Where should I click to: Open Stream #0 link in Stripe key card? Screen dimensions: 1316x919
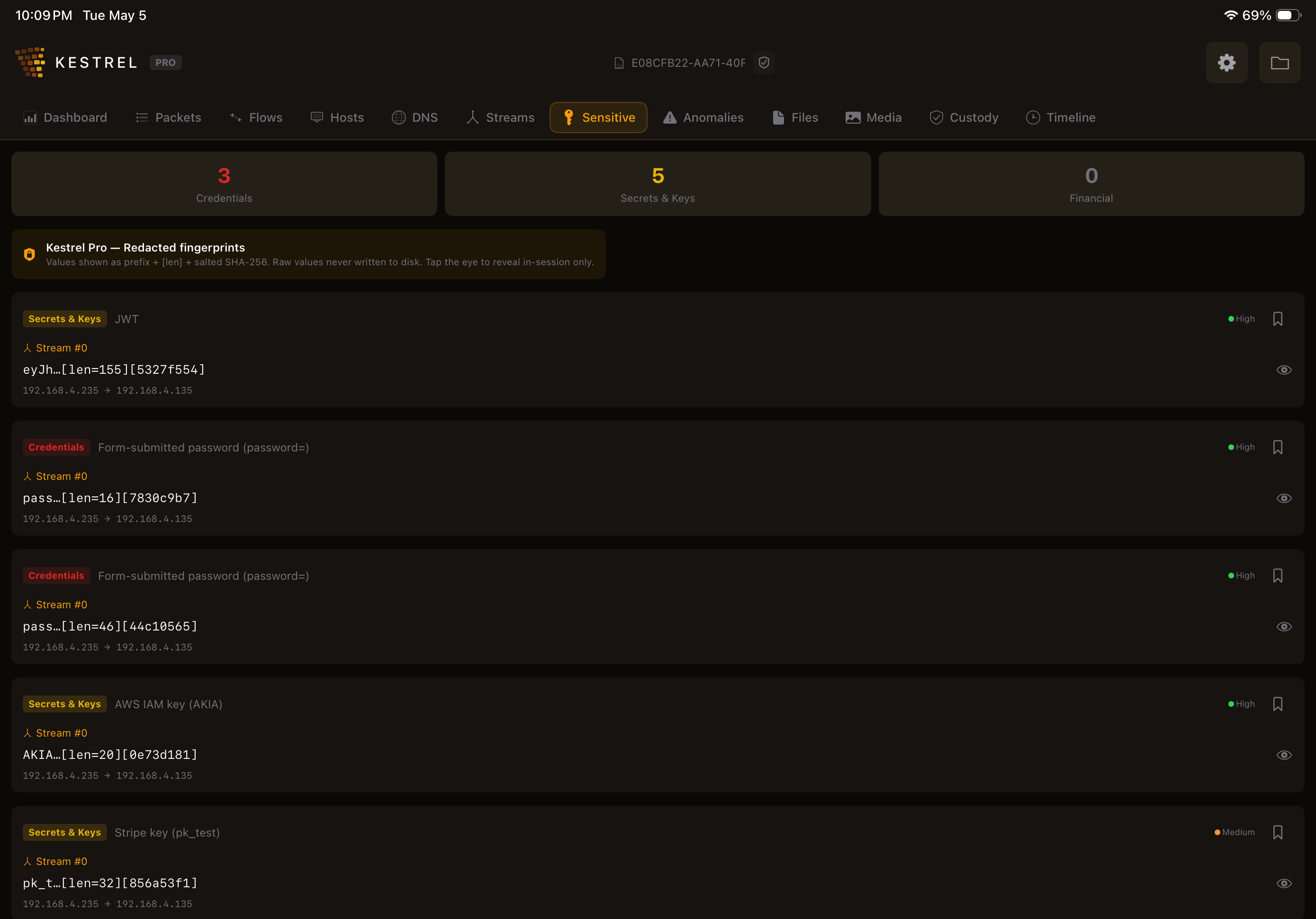point(55,862)
